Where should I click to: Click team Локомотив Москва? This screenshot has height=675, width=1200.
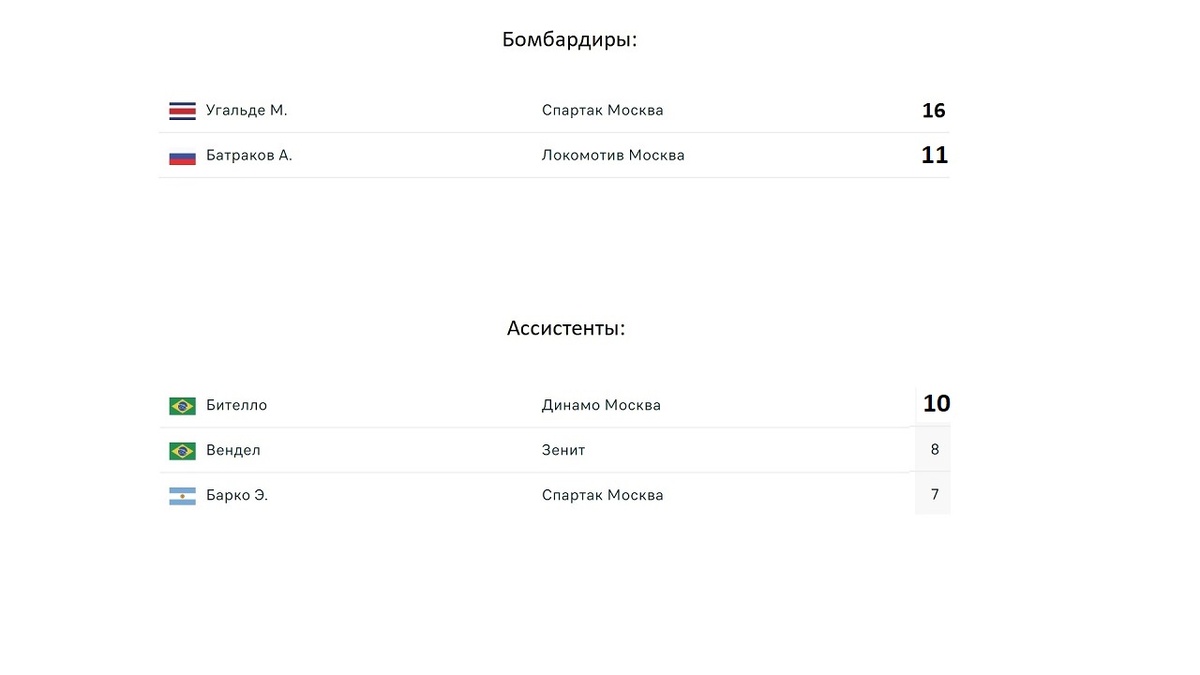pyautogui.click(x=613, y=156)
